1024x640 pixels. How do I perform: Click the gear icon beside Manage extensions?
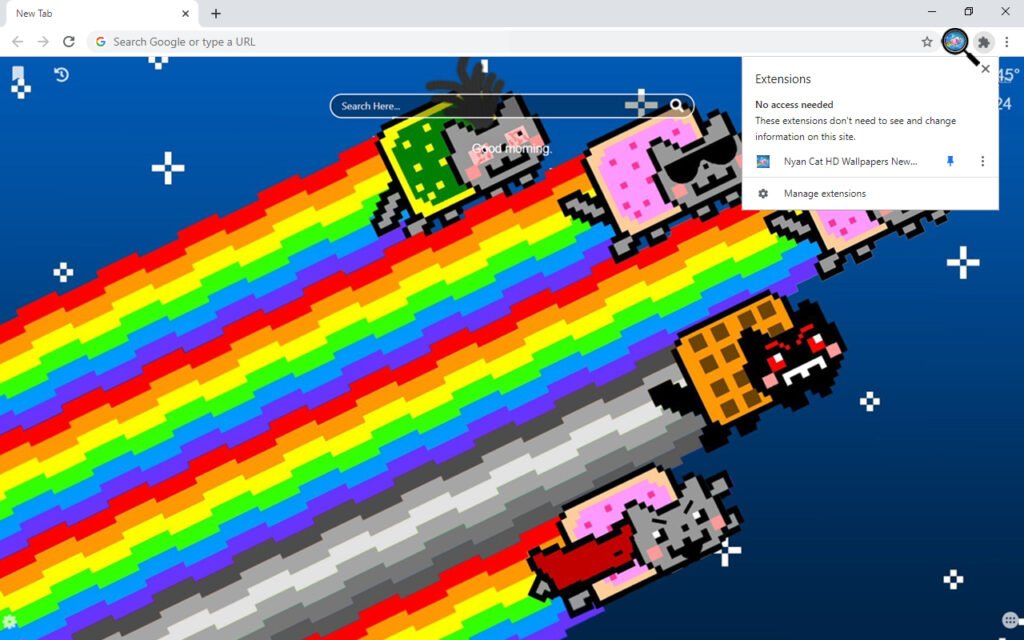pos(763,193)
